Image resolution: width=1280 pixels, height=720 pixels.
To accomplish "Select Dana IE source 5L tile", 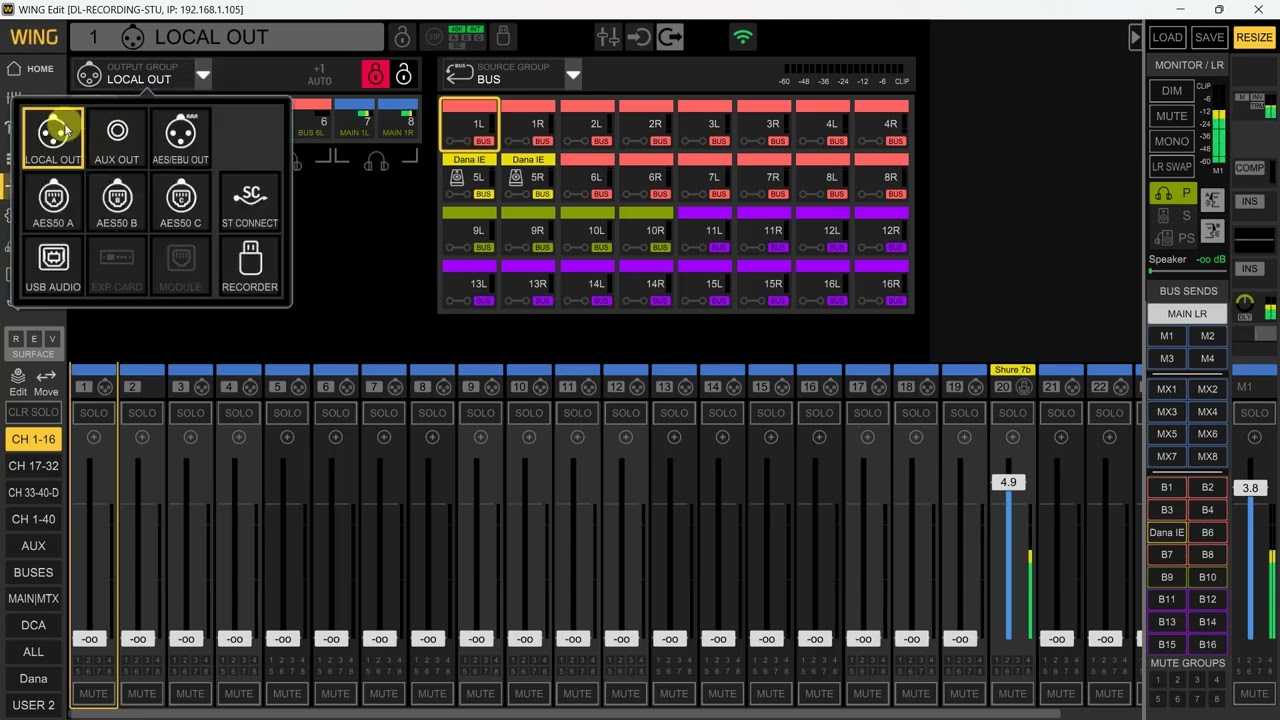I will [x=469, y=178].
